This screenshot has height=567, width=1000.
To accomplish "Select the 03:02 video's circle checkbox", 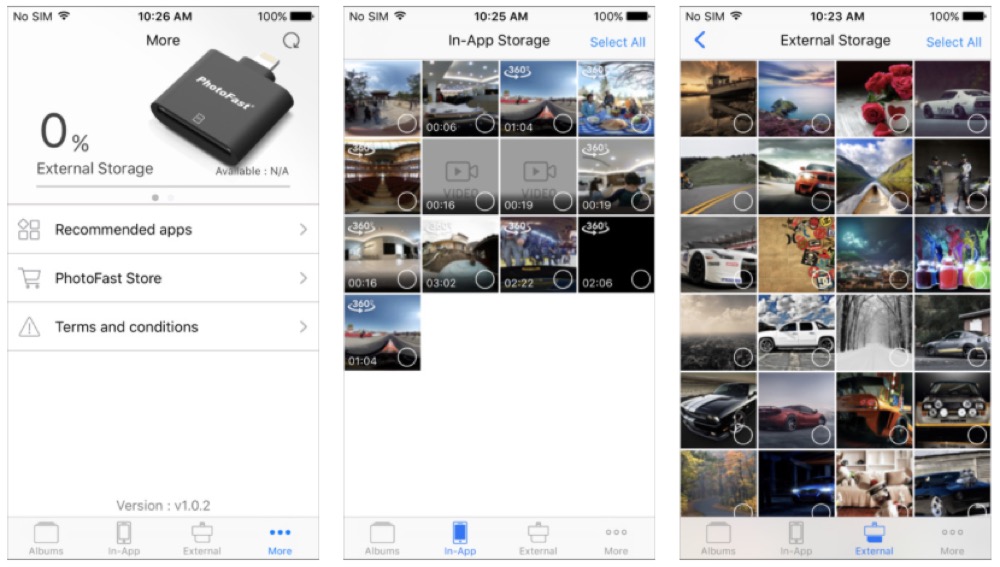I will click(x=485, y=279).
